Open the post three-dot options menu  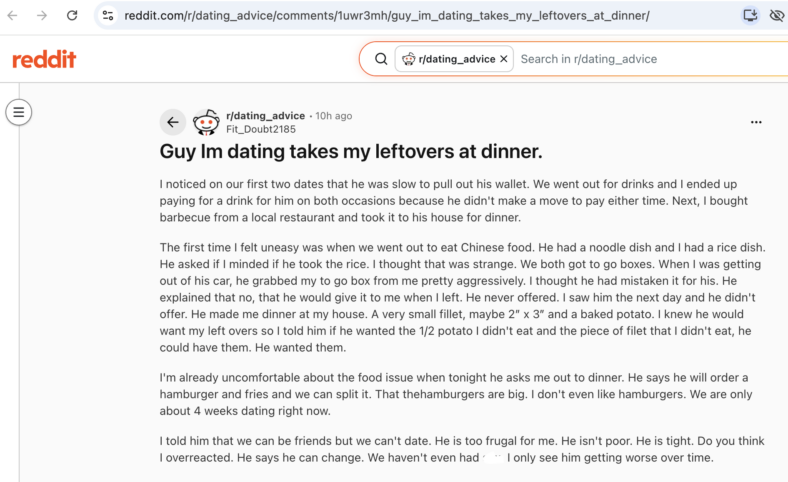(x=756, y=122)
